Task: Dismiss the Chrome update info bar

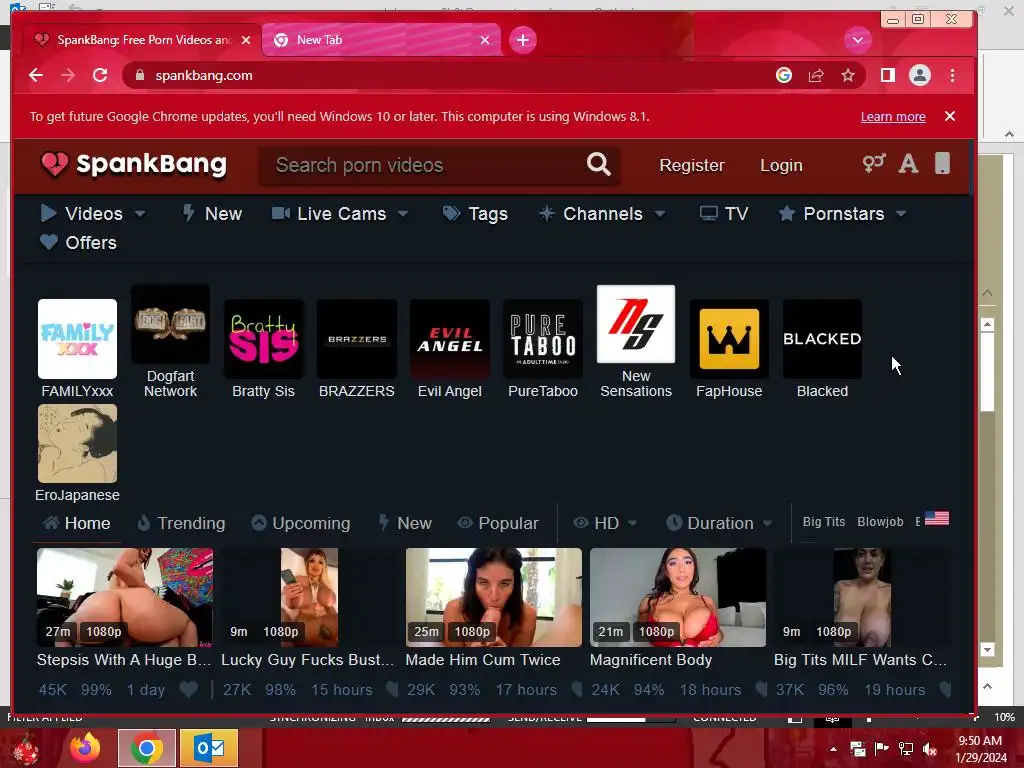Action: click(950, 116)
